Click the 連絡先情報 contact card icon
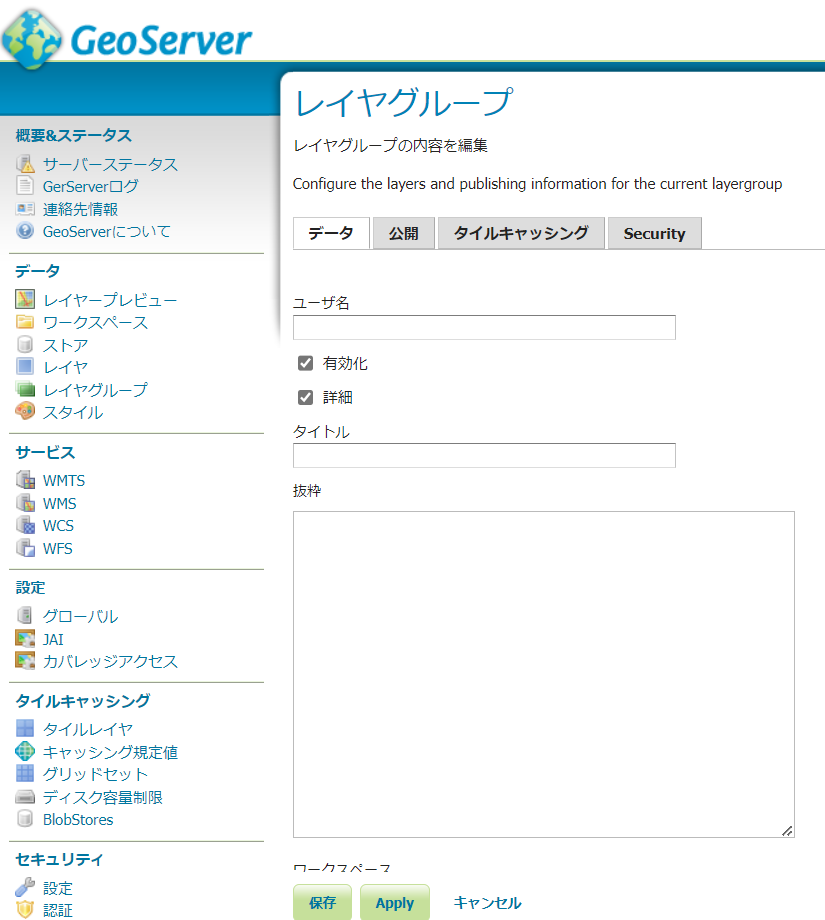The image size is (825, 920). 25,208
